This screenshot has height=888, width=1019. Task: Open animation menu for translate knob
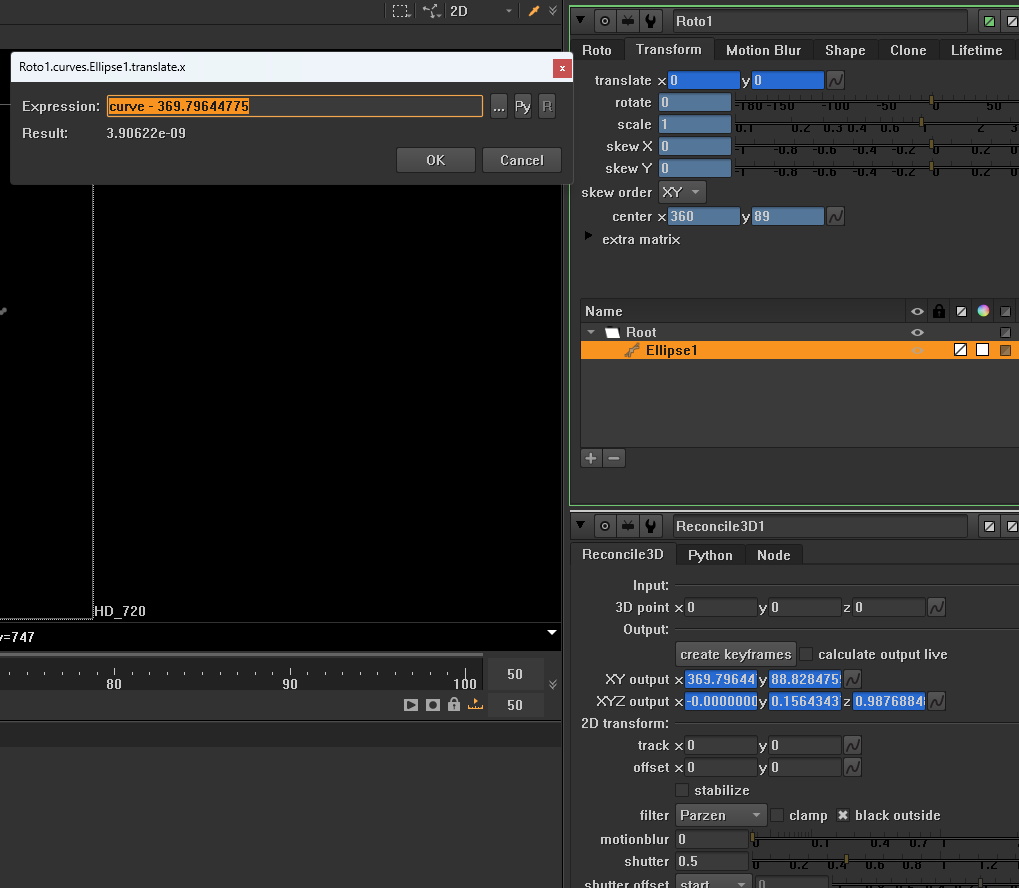click(836, 81)
